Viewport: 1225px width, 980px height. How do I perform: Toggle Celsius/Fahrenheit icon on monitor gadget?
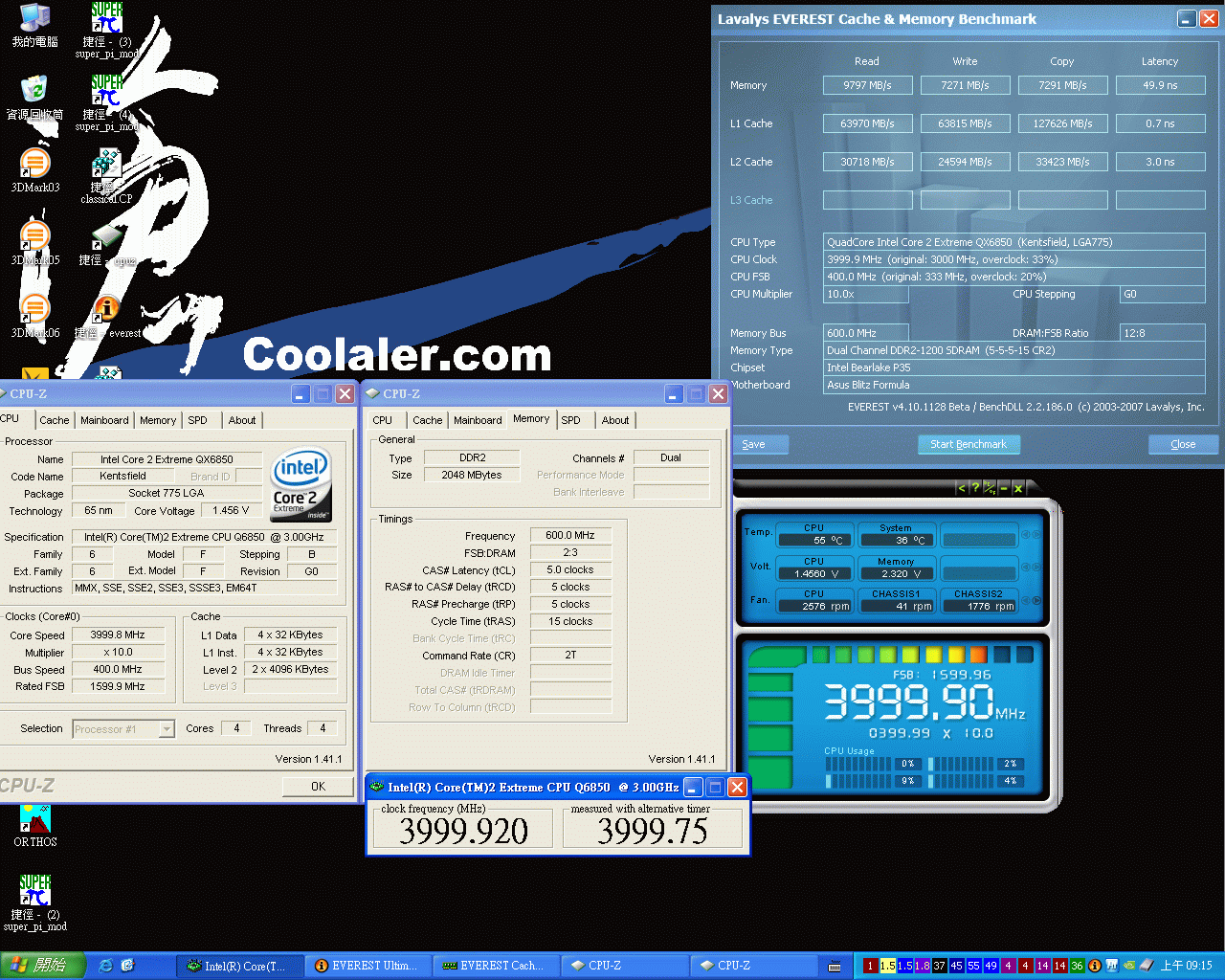tap(990, 488)
